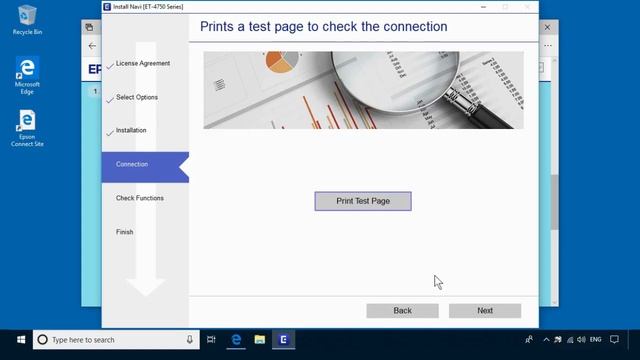The height and width of the screenshot is (360, 640).
Task: Click the tab icon in background window
Action: (x=89, y=27)
